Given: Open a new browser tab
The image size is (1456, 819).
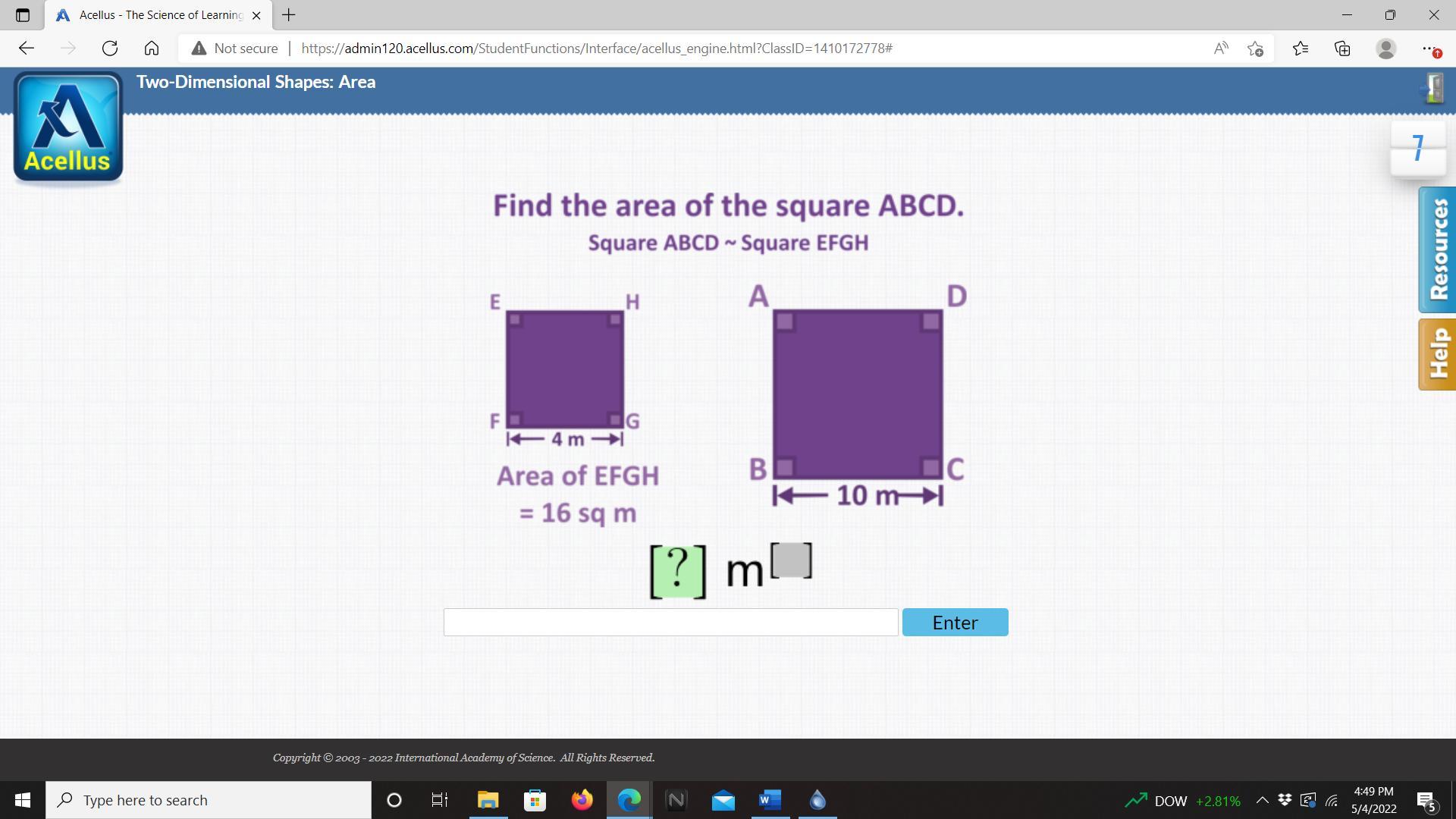Looking at the screenshot, I should coord(288,15).
